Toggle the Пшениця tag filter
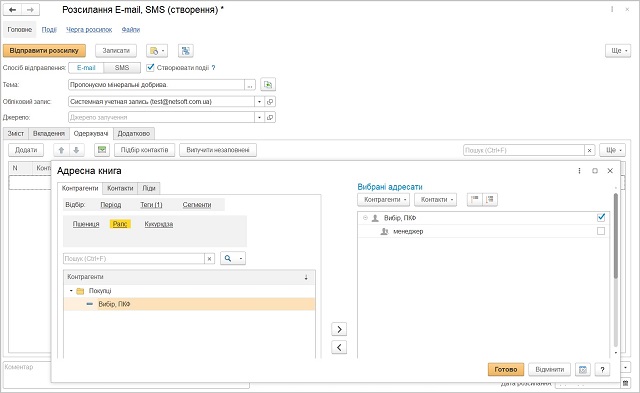Image resolution: width=640 pixels, height=393 pixels. [x=86, y=224]
